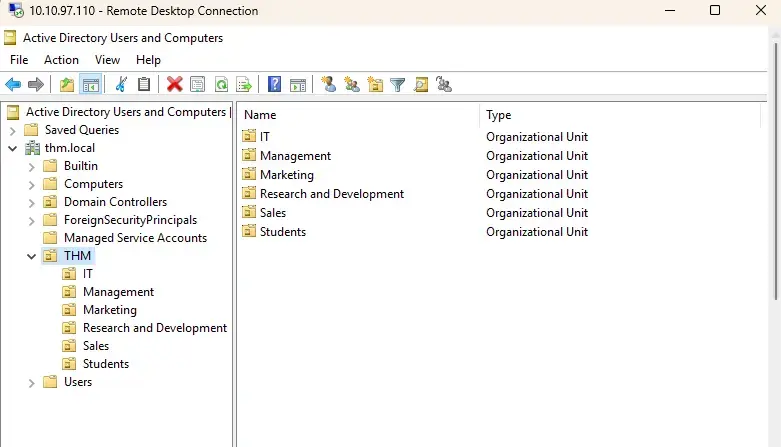781x447 pixels.
Task: Select Research and Development in list pane
Action: click(332, 193)
